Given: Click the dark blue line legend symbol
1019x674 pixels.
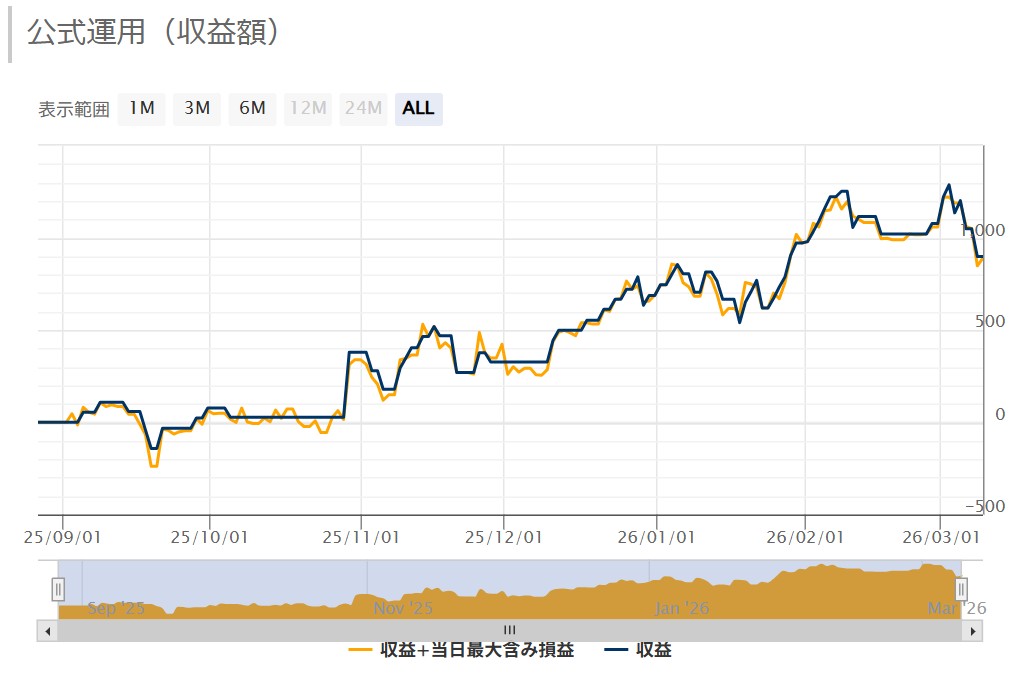Looking at the screenshot, I should [617, 651].
